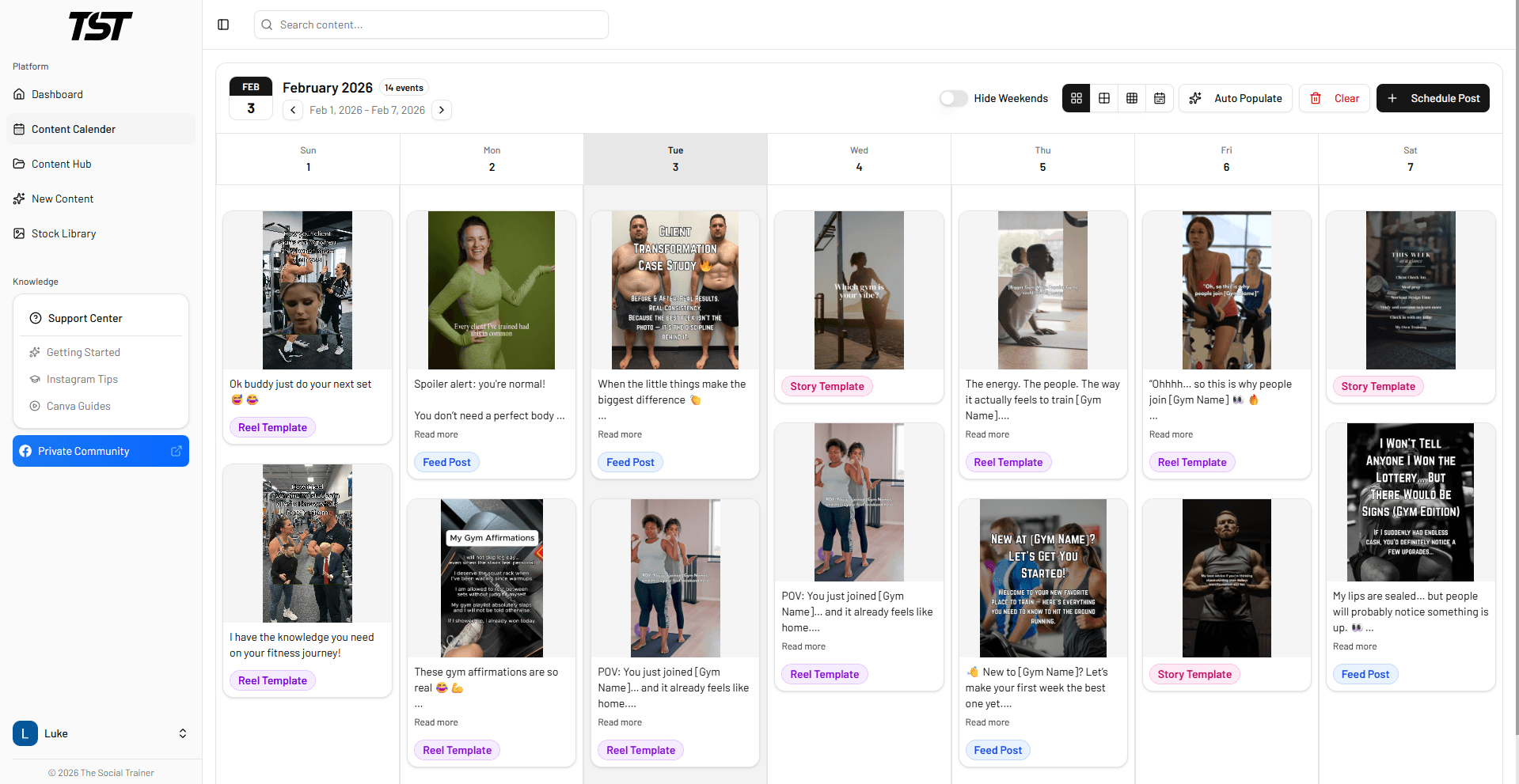Open the Content Calender section
1519x784 pixels.
tap(73, 129)
